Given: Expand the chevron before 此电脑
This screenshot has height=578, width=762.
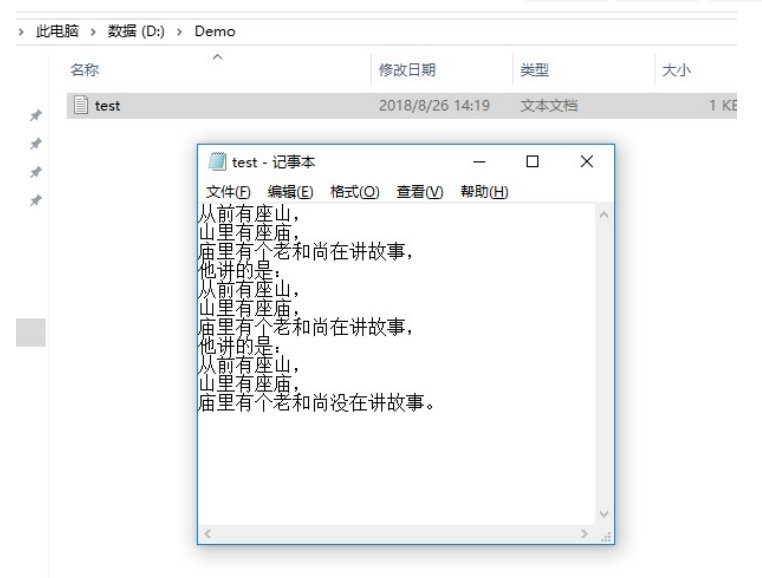Looking at the screenshot, I should tap(21, 32).
